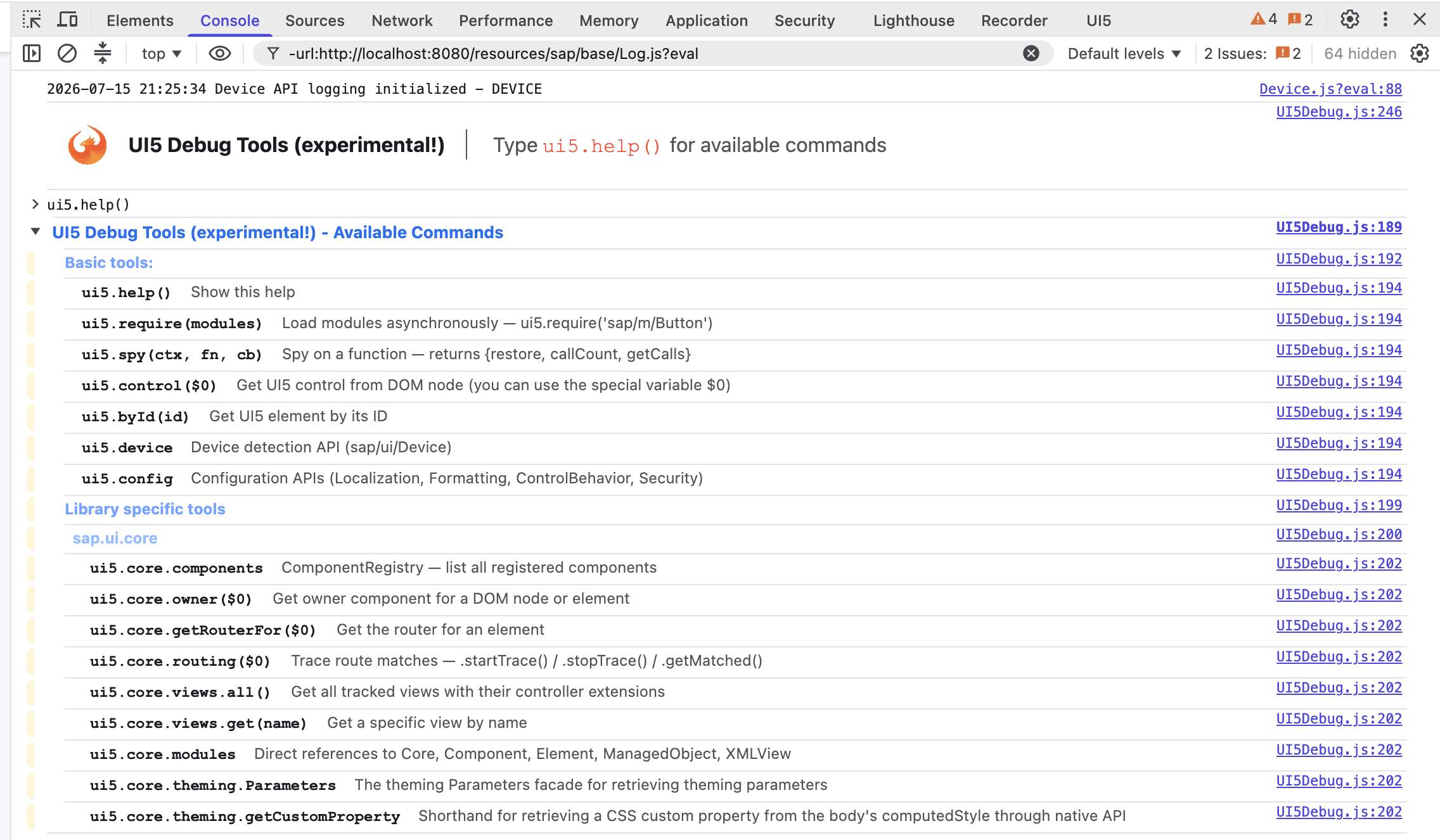Open UI5Debug.js:246 source link
Screen dimensions: 1440x840
point(1339,111)
